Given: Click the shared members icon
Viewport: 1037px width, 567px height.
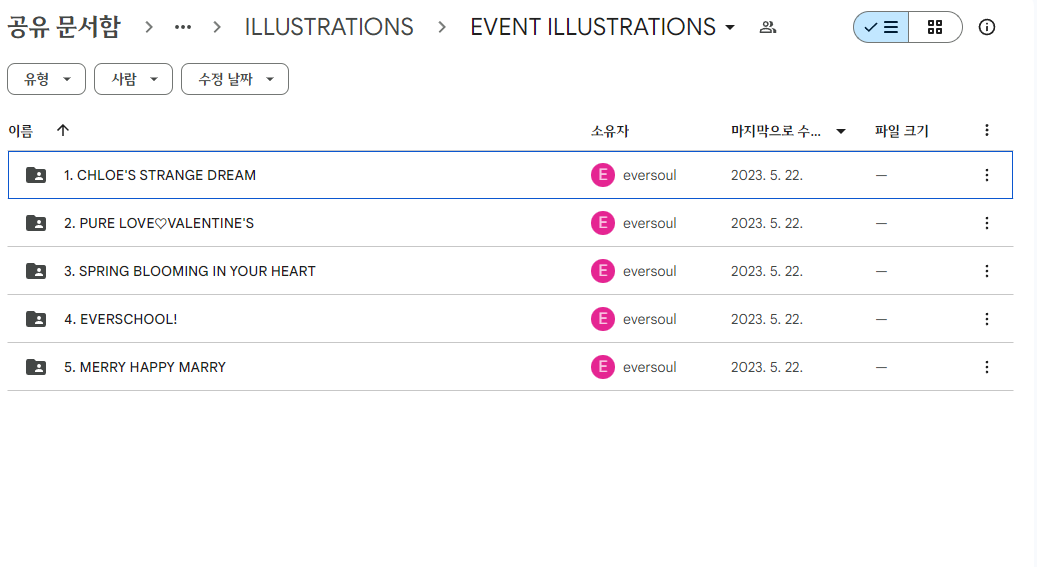Looking at the screenshot, I should (x=768, y=28).
